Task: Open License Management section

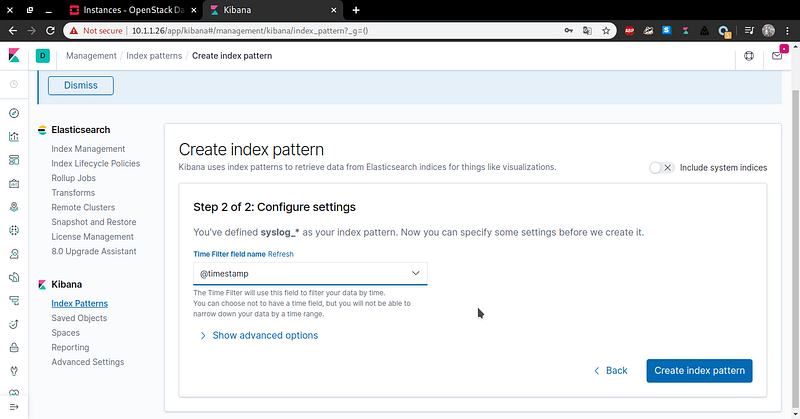Action: point(92,237)
